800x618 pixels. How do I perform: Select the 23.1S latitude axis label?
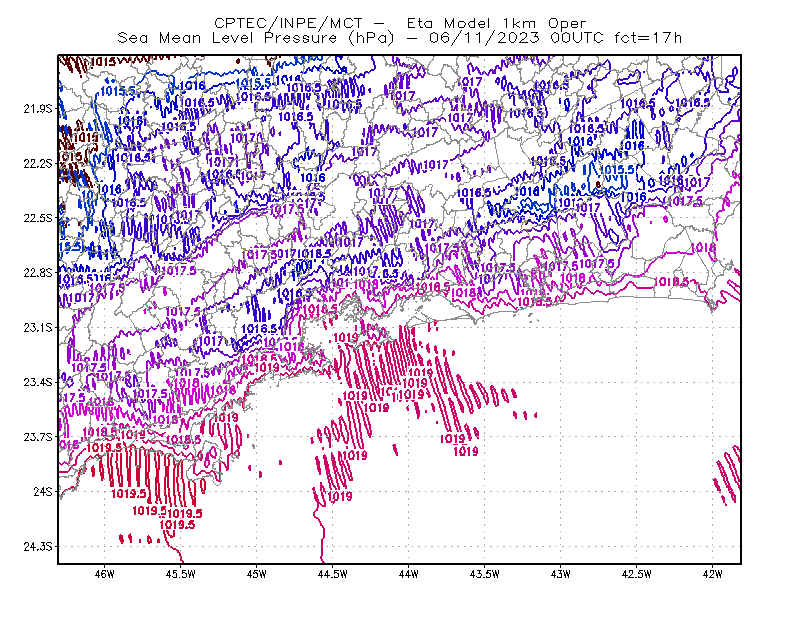coord(38,327)
